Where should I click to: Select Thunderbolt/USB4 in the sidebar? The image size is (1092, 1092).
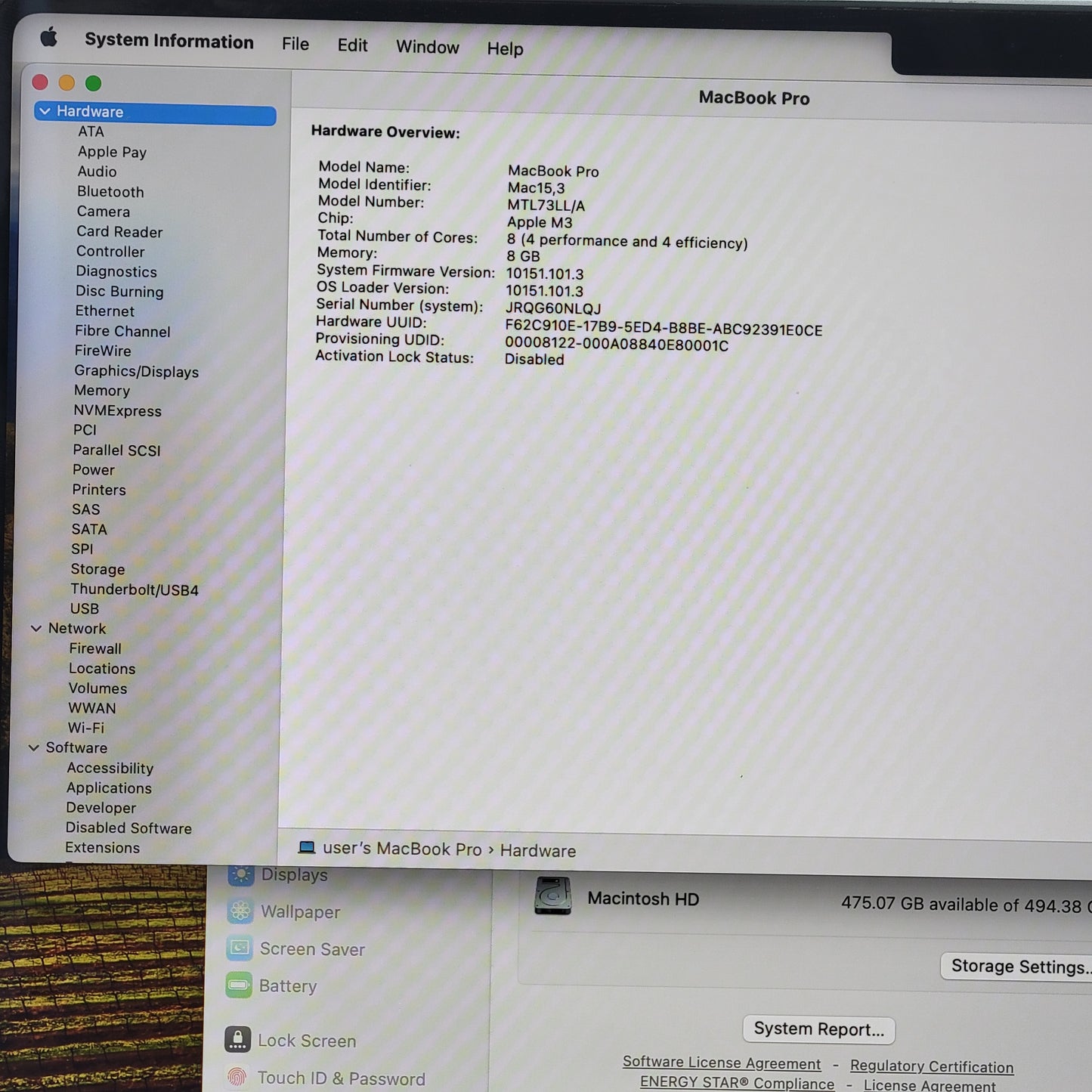coord(135,589)
